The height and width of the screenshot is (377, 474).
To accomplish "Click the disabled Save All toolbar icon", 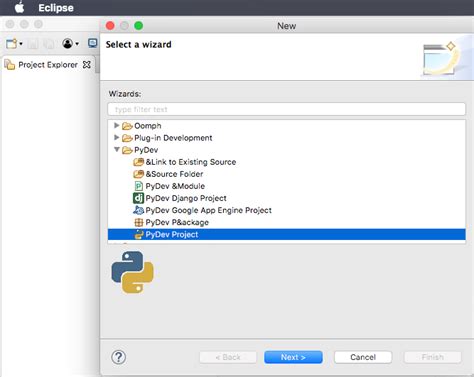I will click(49, 44).
